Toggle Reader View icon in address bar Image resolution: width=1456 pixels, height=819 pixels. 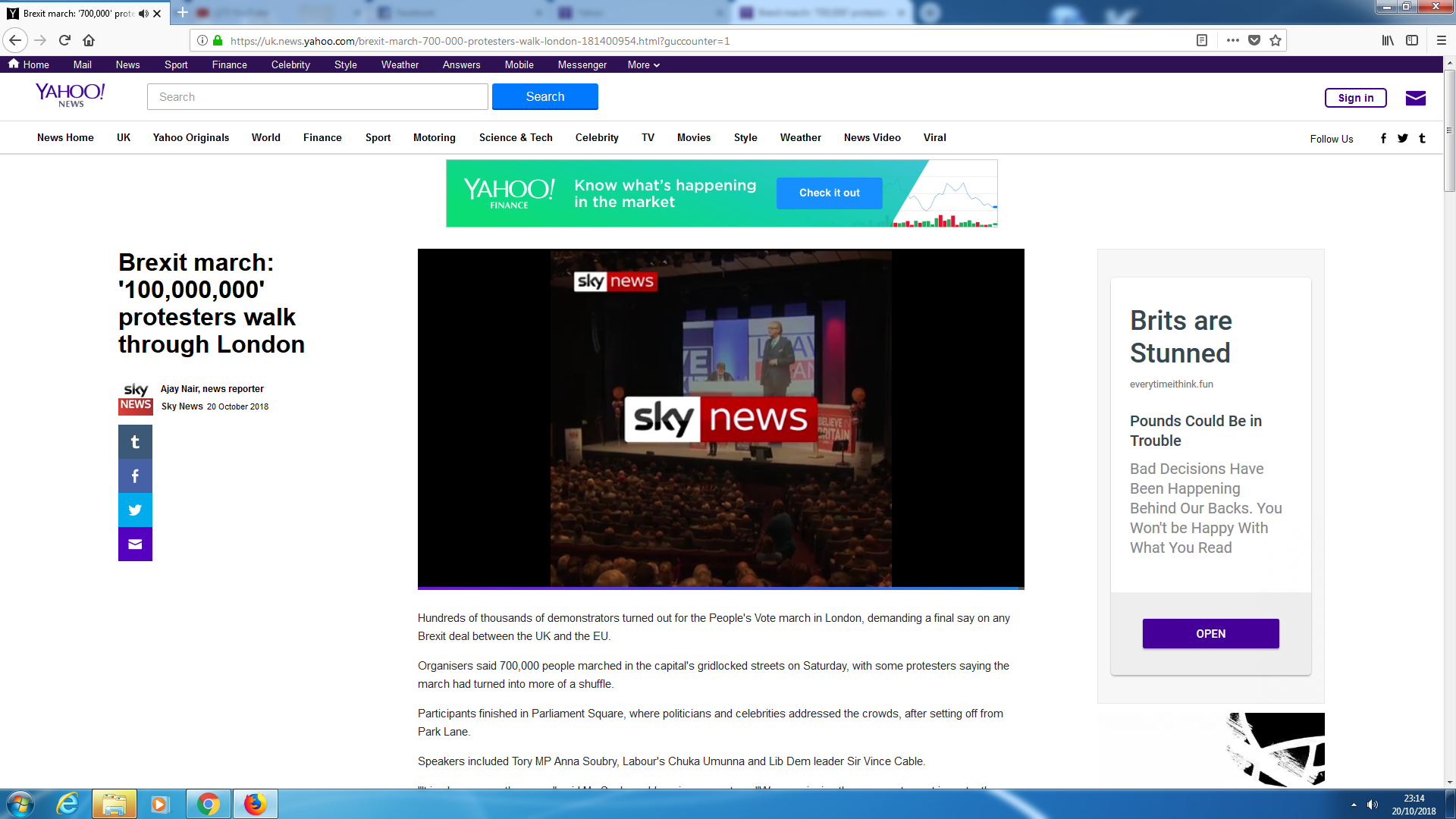[1202, 40]
